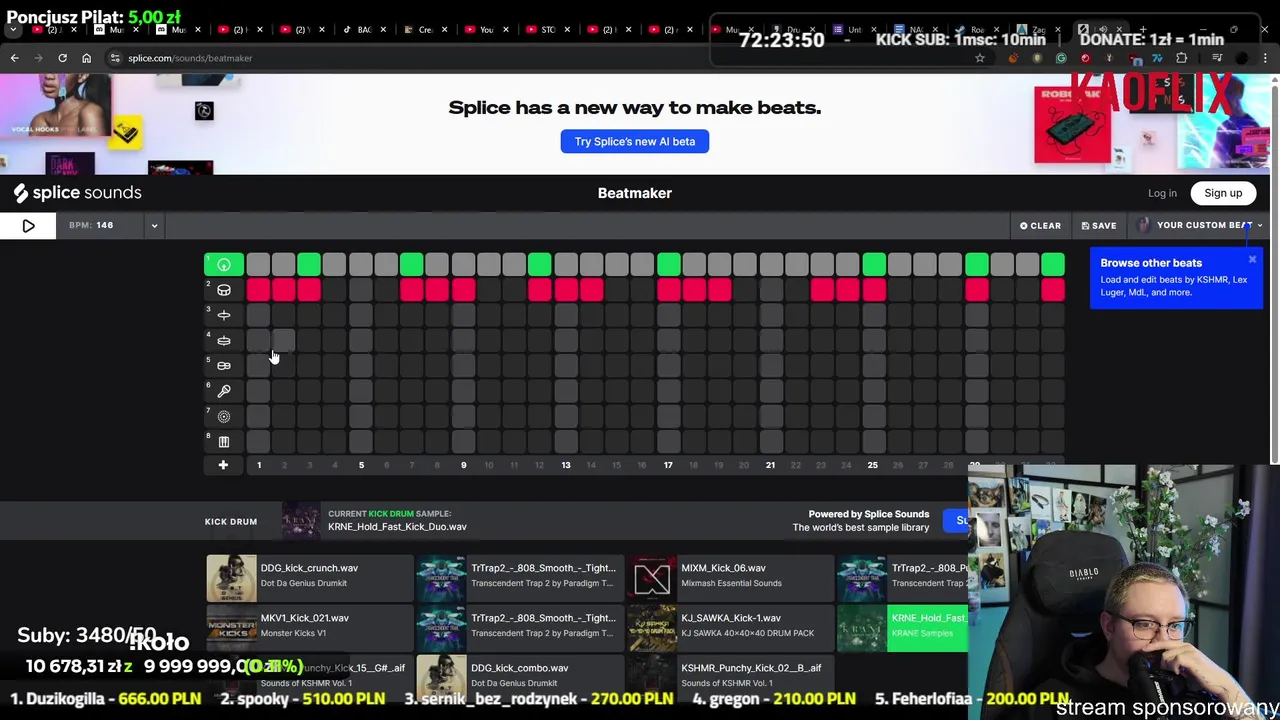Click the current sample pack artwork

point(301,521)
